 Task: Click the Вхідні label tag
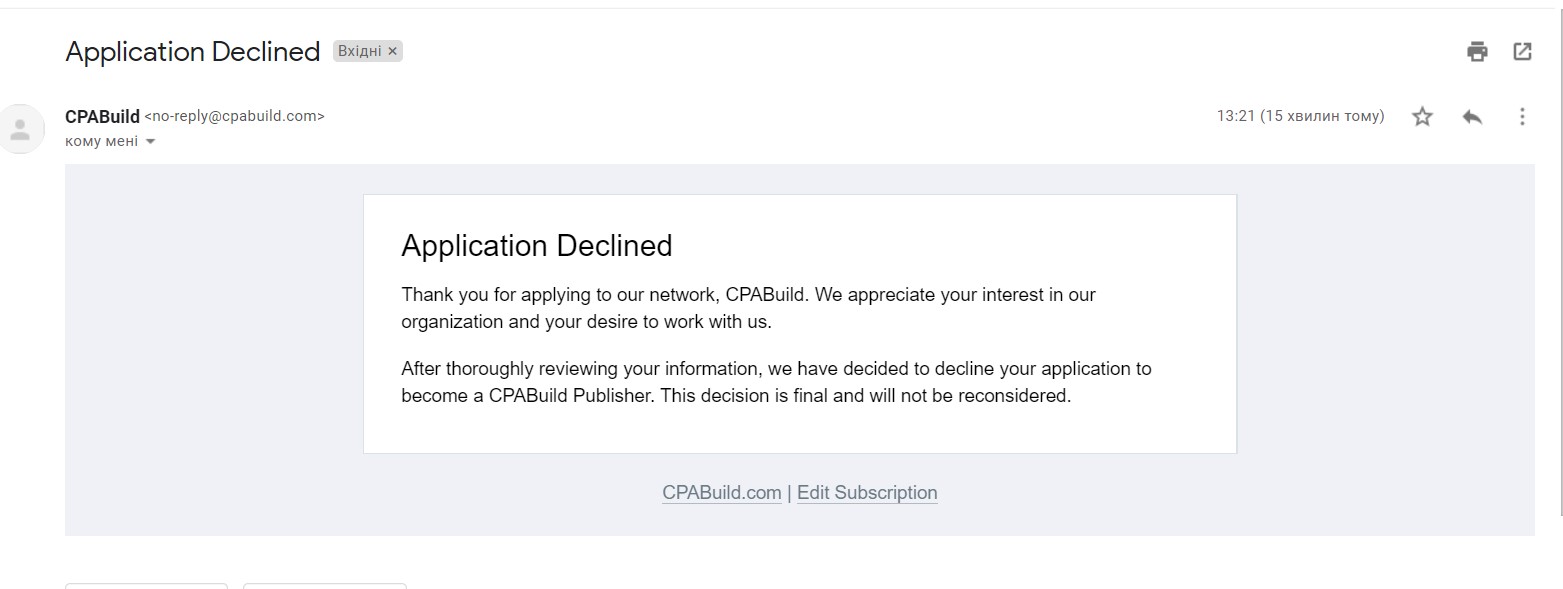click(x=359, y=51)
